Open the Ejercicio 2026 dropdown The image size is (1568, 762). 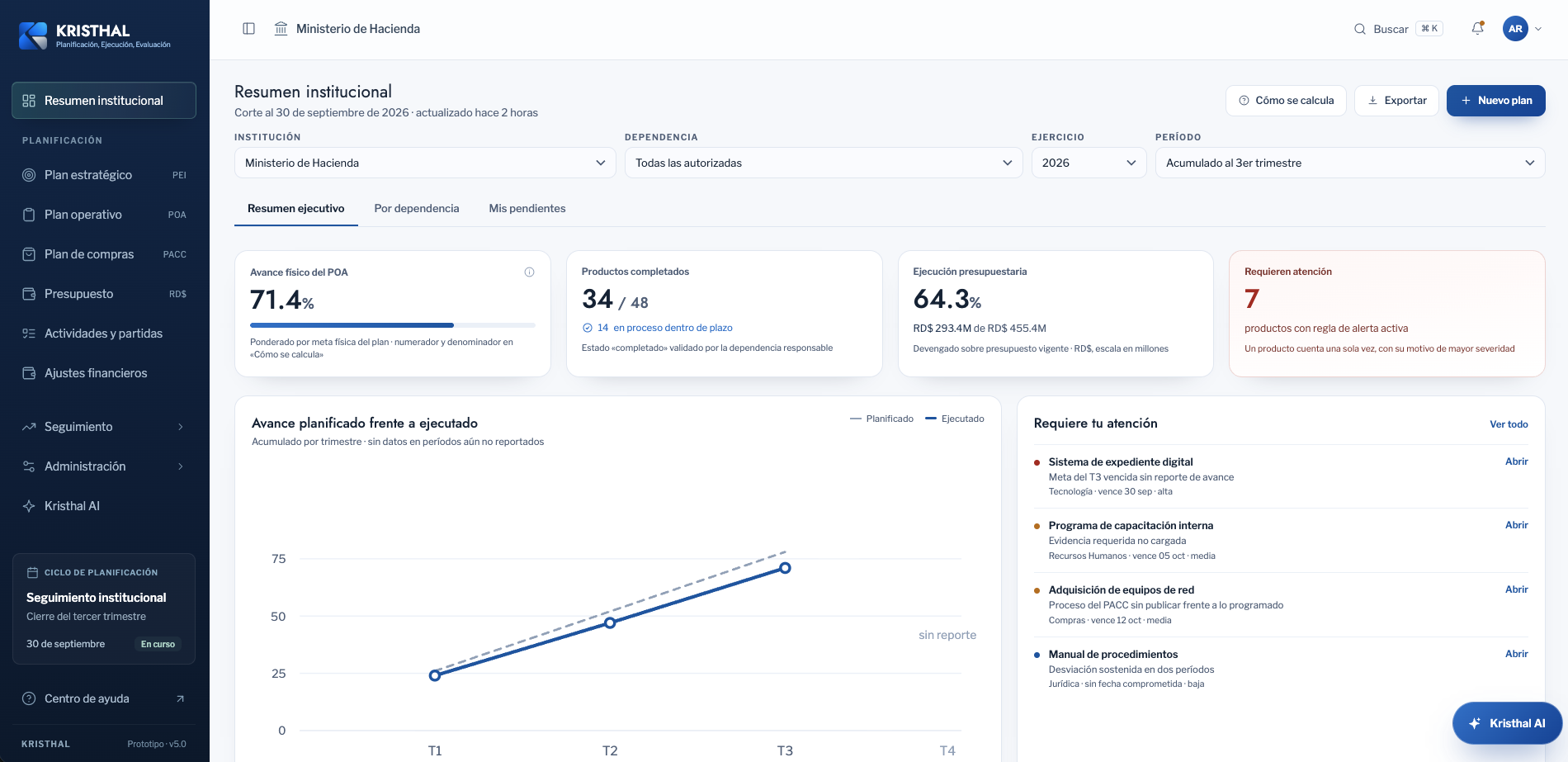(x=1089, y=163)
